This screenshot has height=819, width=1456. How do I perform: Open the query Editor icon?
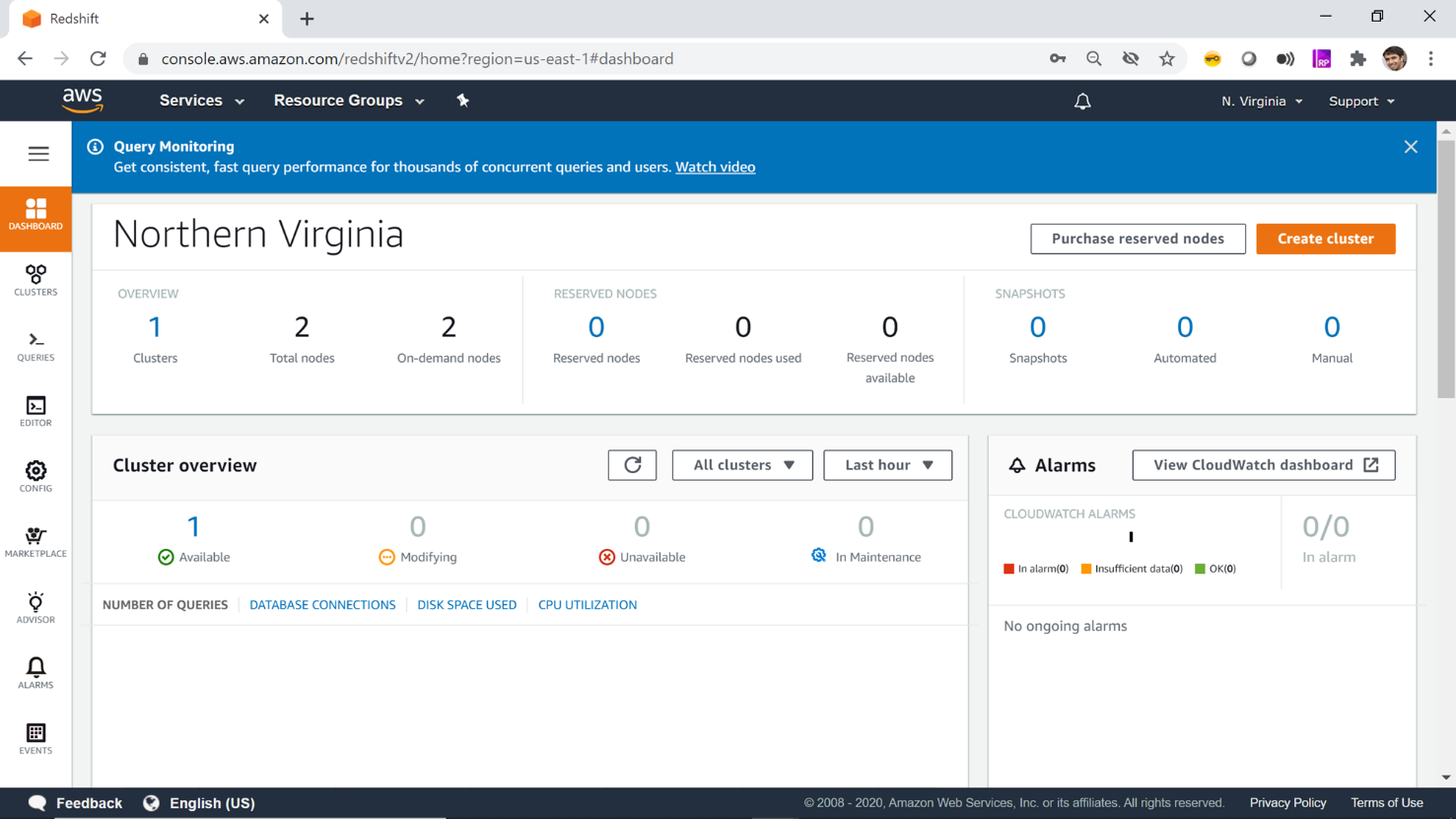point(35,411)
